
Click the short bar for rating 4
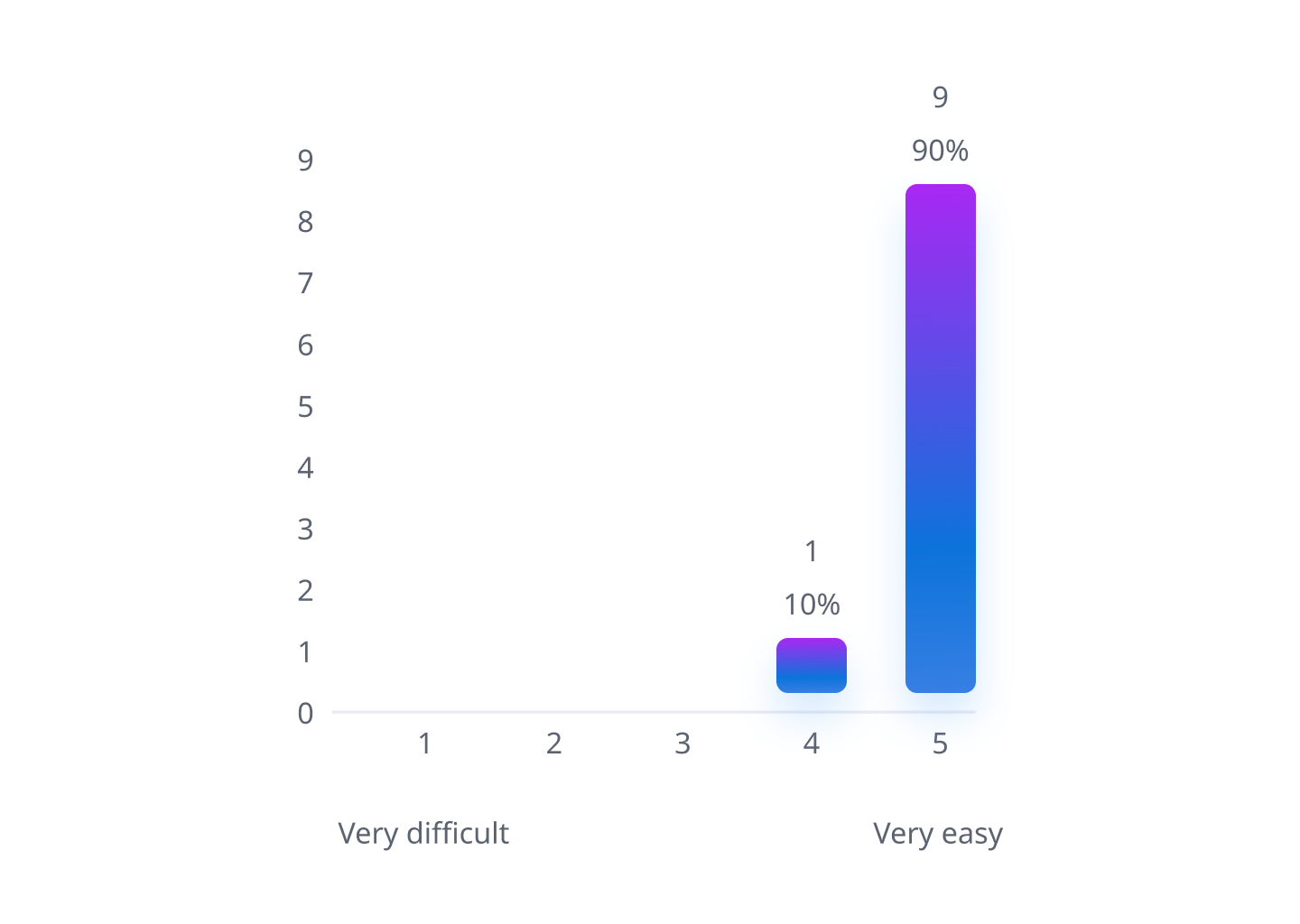(812, 665)
